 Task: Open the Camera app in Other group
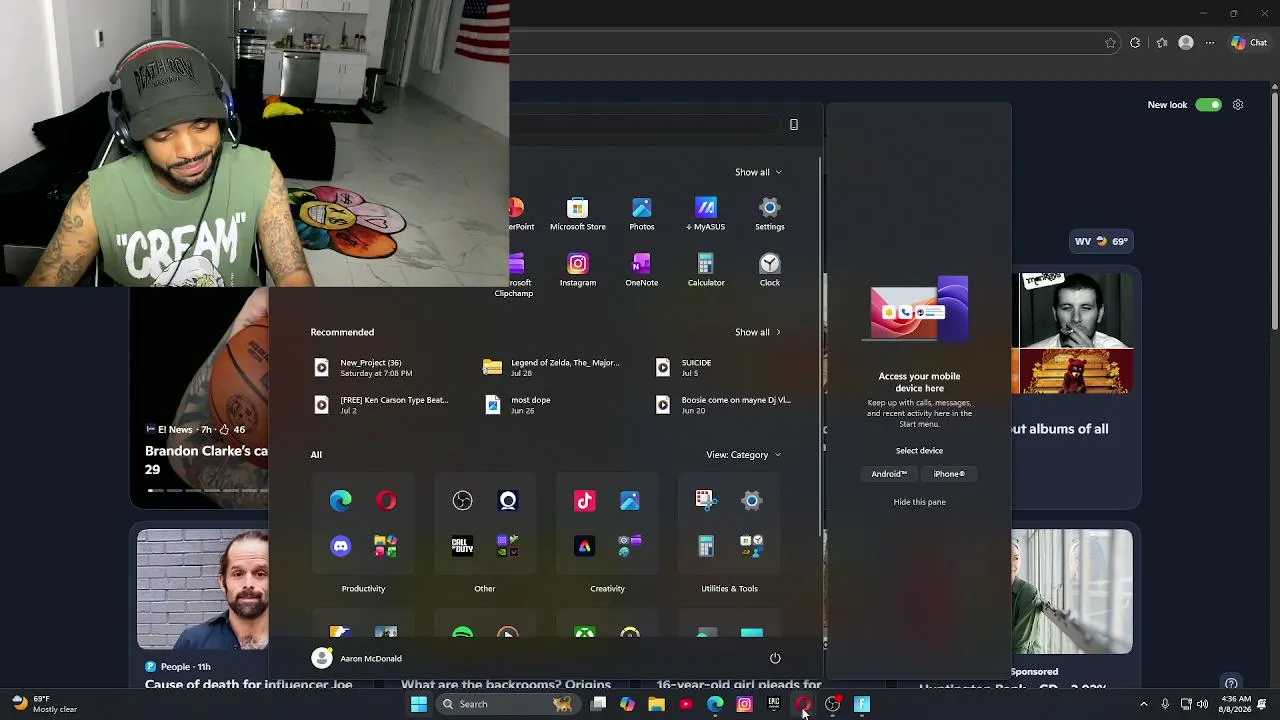[x=508, y=500]
